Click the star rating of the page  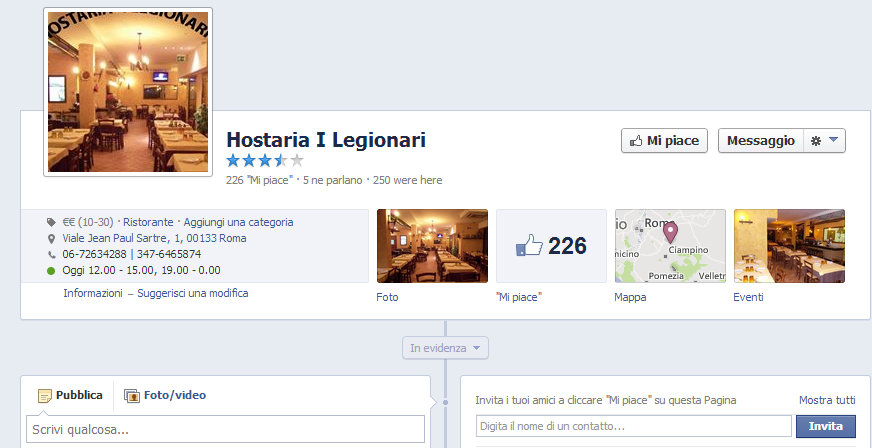tap(265, 161)
